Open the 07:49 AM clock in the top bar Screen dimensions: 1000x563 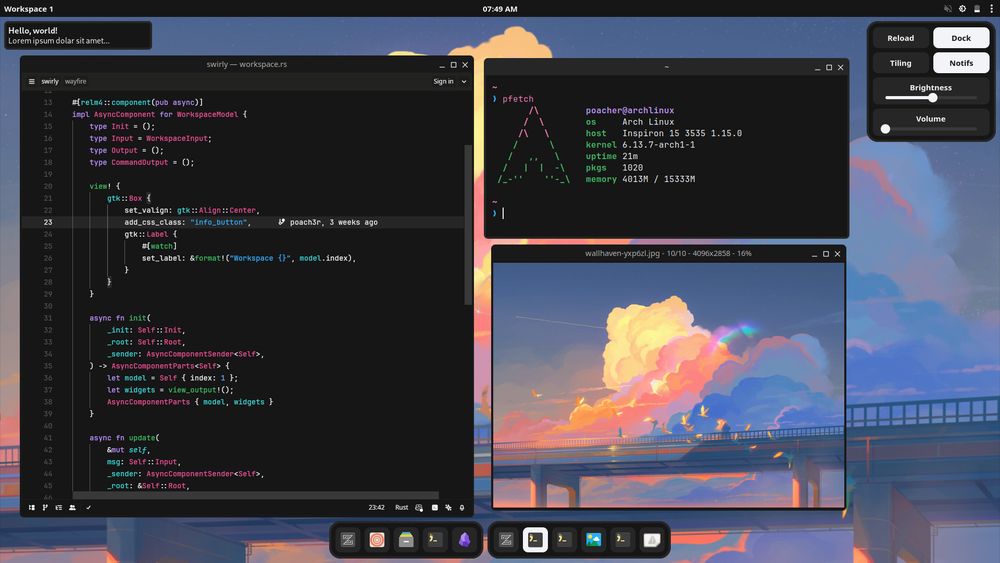coord(500,9)
